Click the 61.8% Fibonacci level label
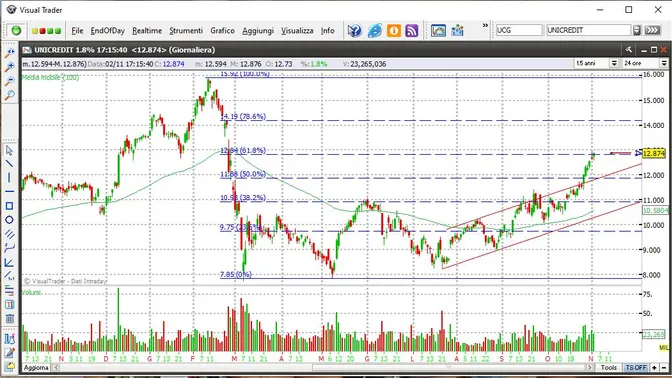Viewport: 672px width, 378px height. pos(243,150)
